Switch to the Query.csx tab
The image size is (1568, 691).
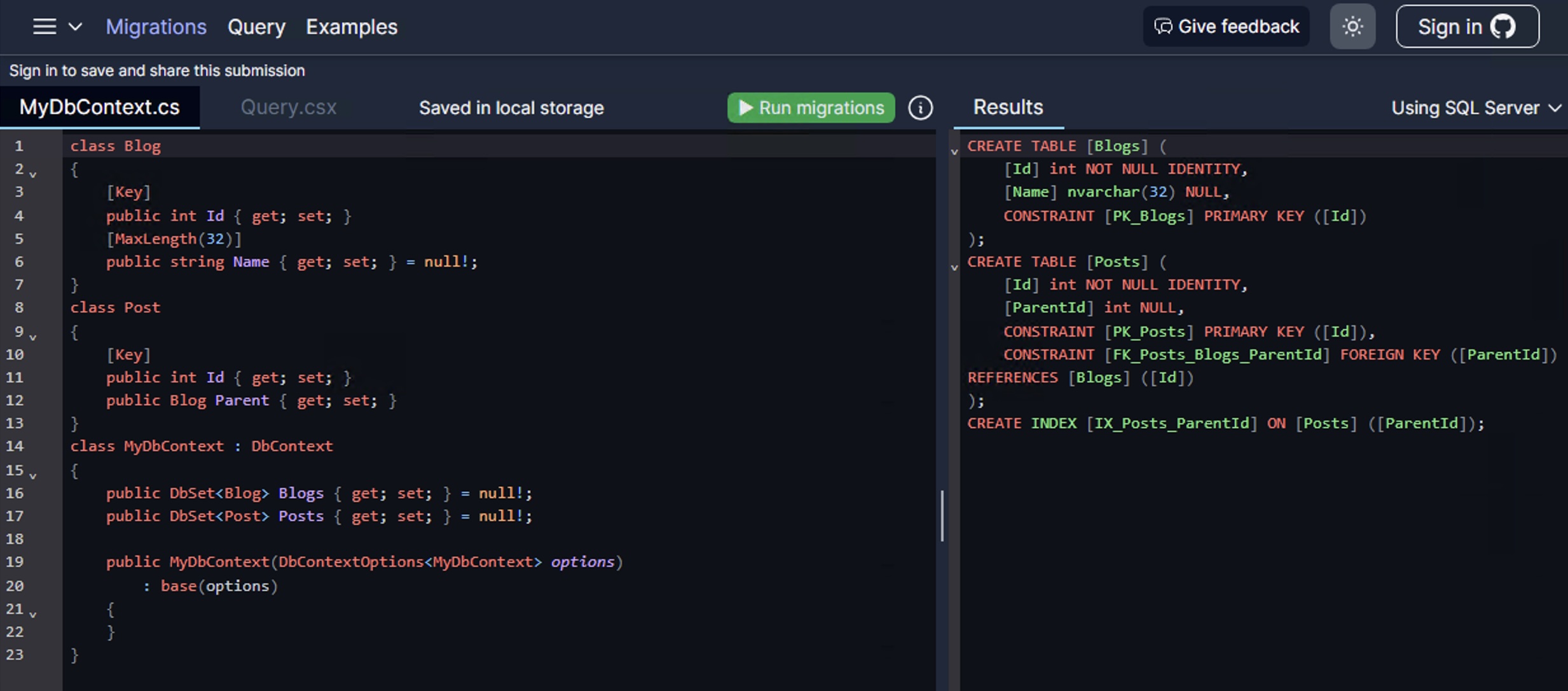pyautogui.click(x=288, y=108)
